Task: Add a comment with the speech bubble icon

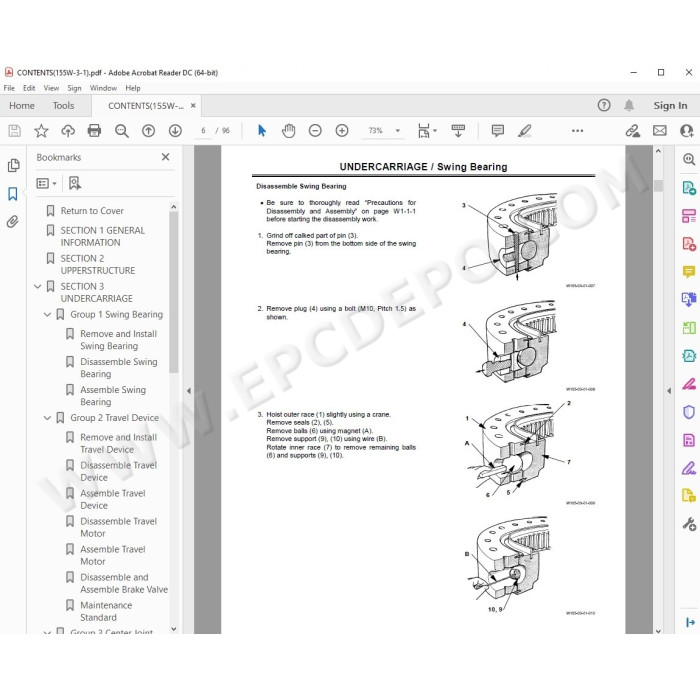Action: pos(498,131)
